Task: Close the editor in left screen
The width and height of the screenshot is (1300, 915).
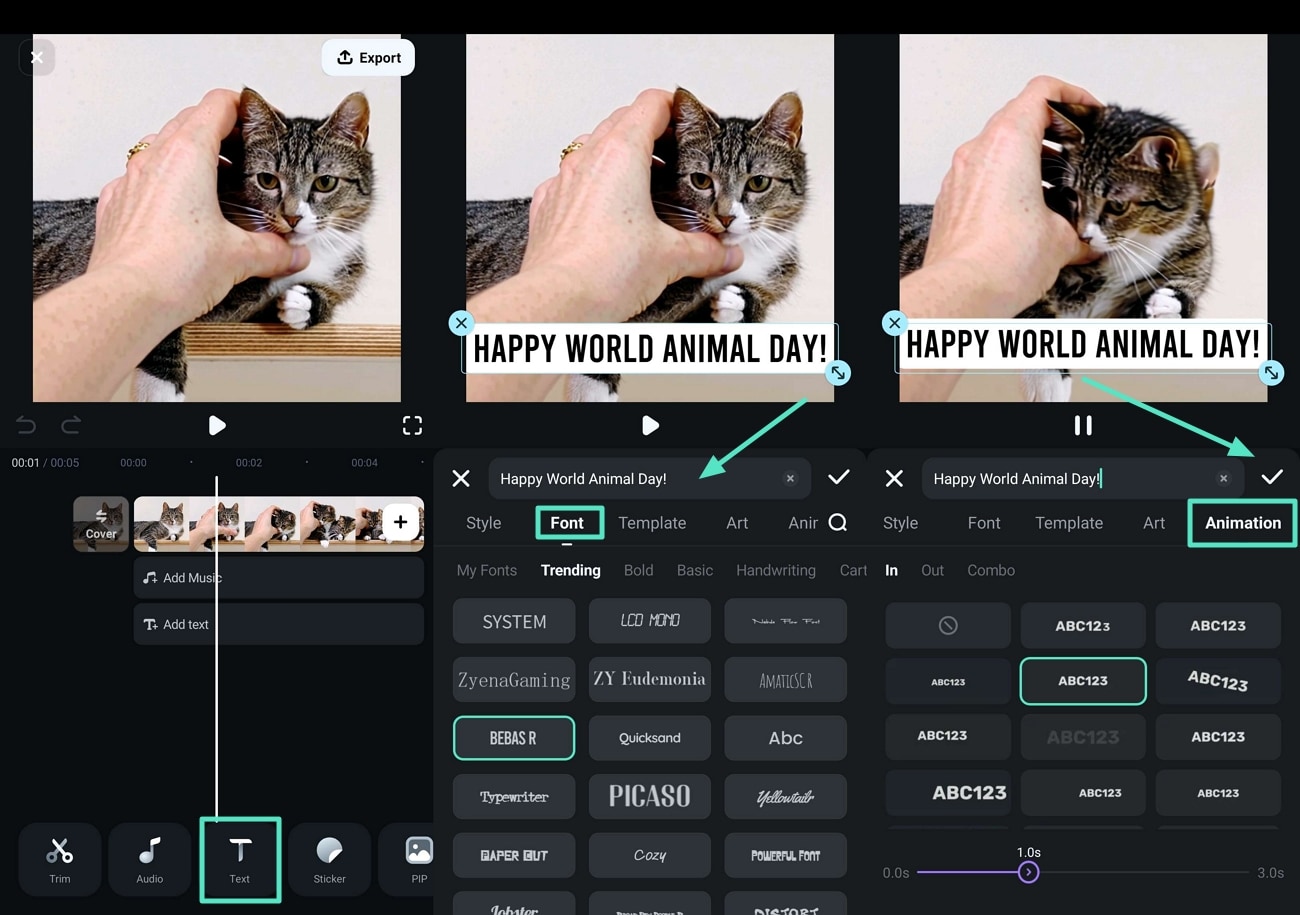Action: pyautogui.click(x=37, y=58)
